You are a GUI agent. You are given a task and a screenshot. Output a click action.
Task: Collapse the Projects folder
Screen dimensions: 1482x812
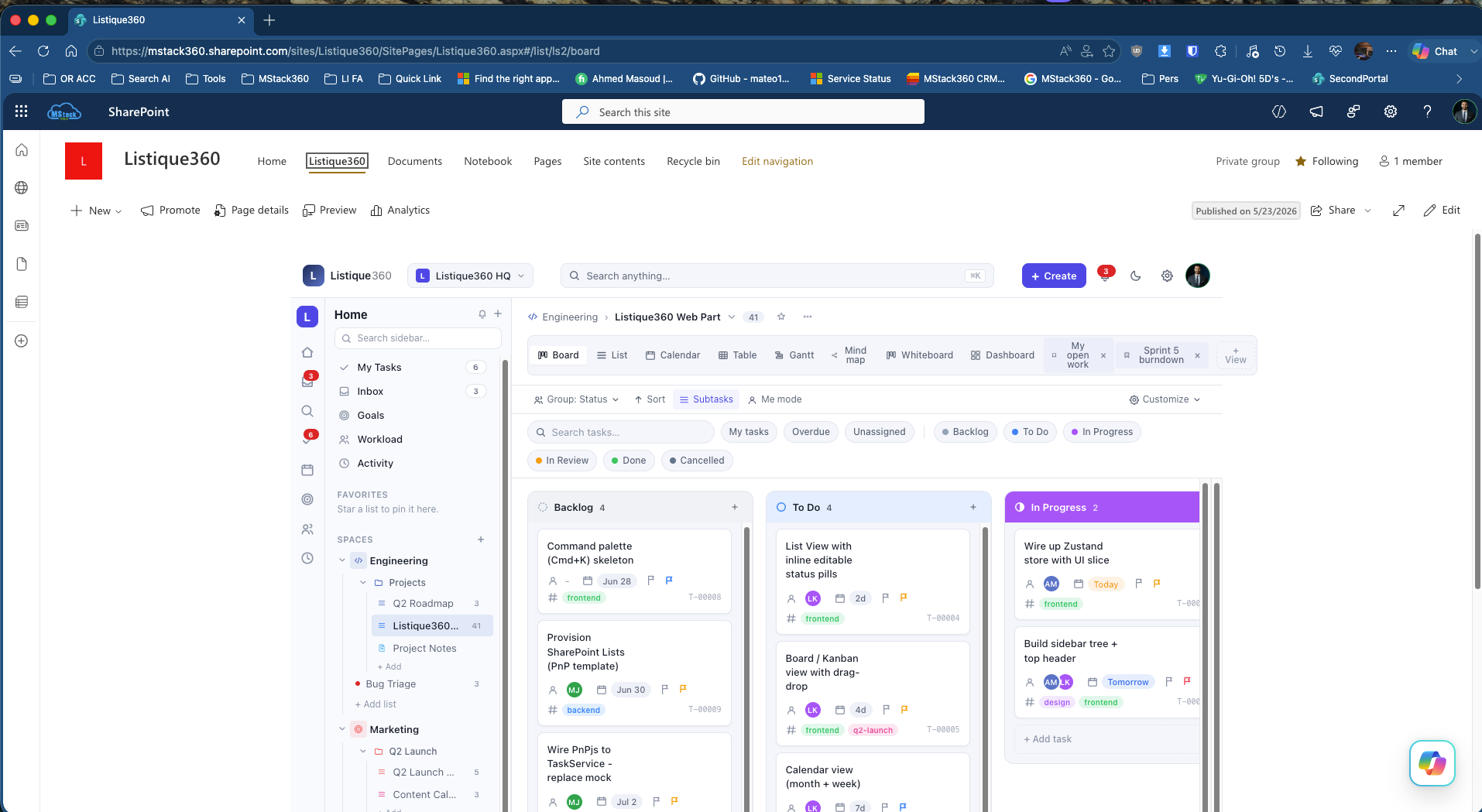tap(363, 582)
